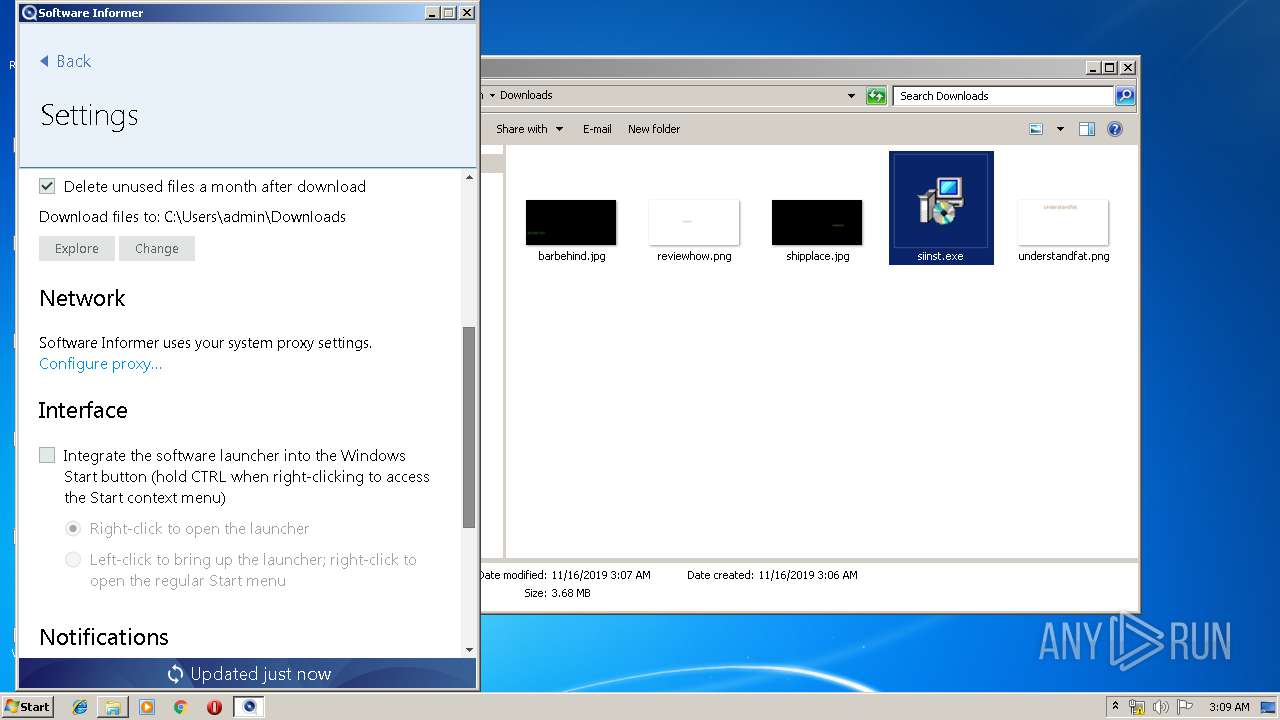Click the volume speaker tray icon
Viewport: 1280px width, 720px height.
click(1161, 707)
